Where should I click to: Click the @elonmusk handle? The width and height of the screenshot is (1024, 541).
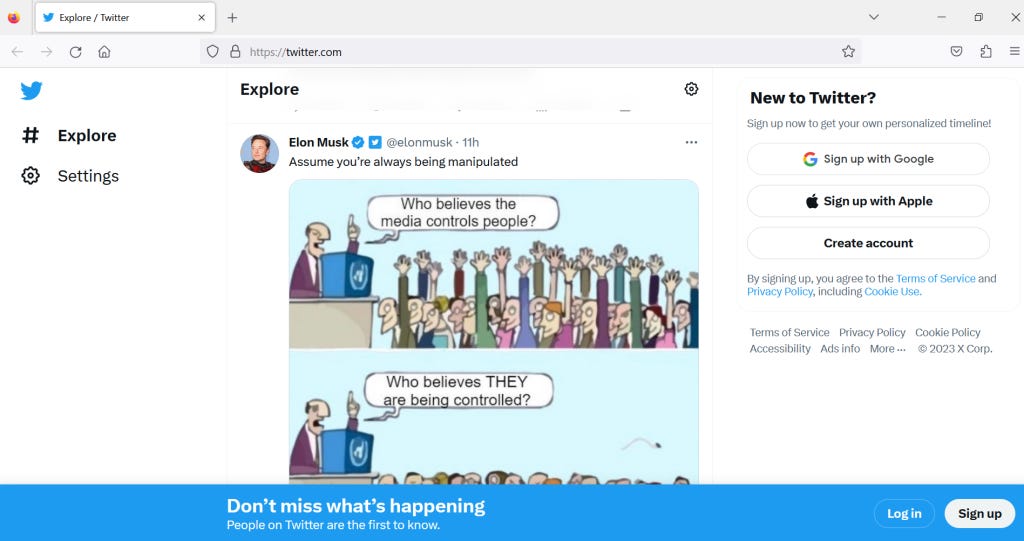point(419,142)
